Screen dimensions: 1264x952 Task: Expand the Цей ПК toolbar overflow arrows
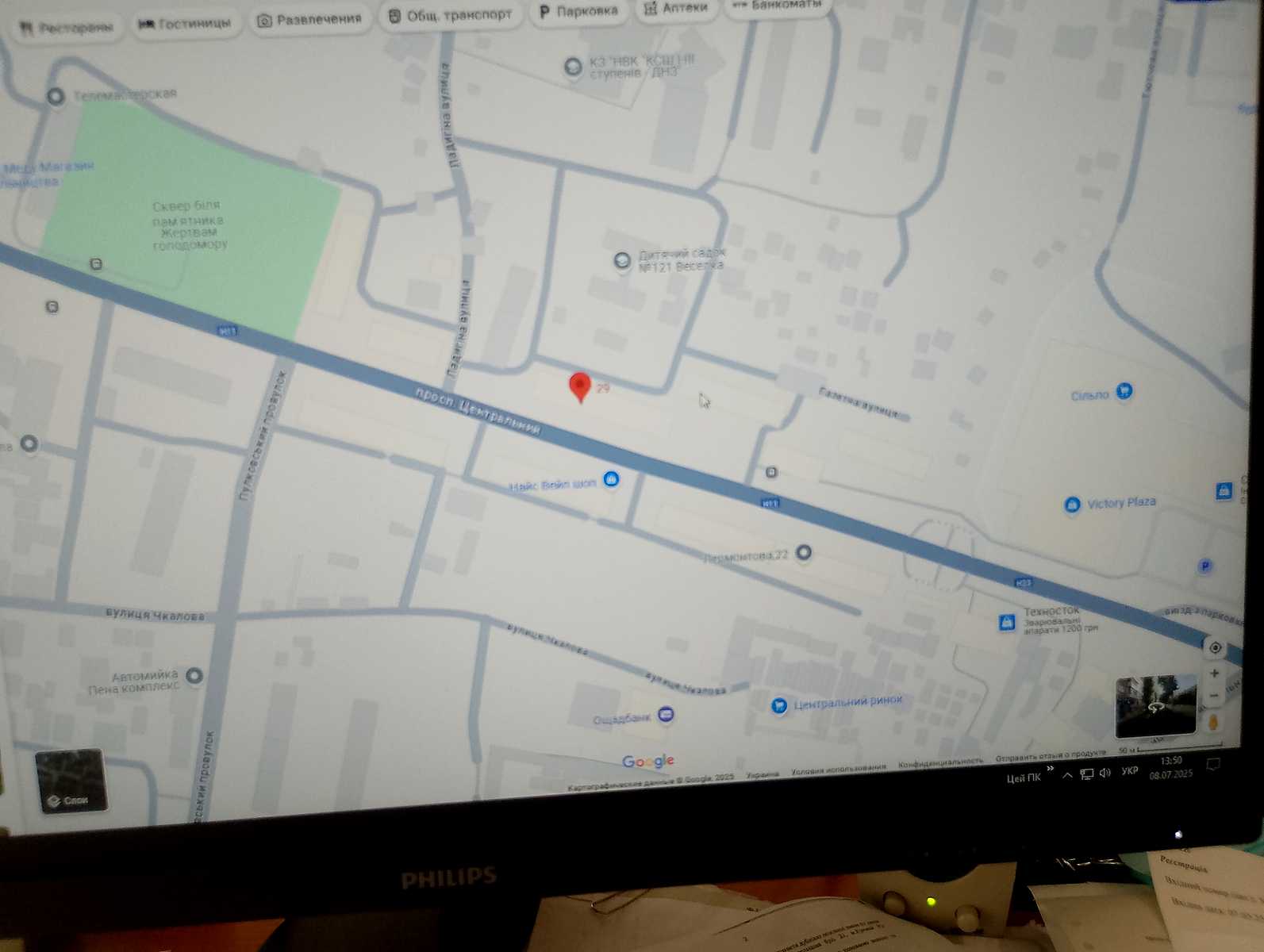coord(1050,769)
